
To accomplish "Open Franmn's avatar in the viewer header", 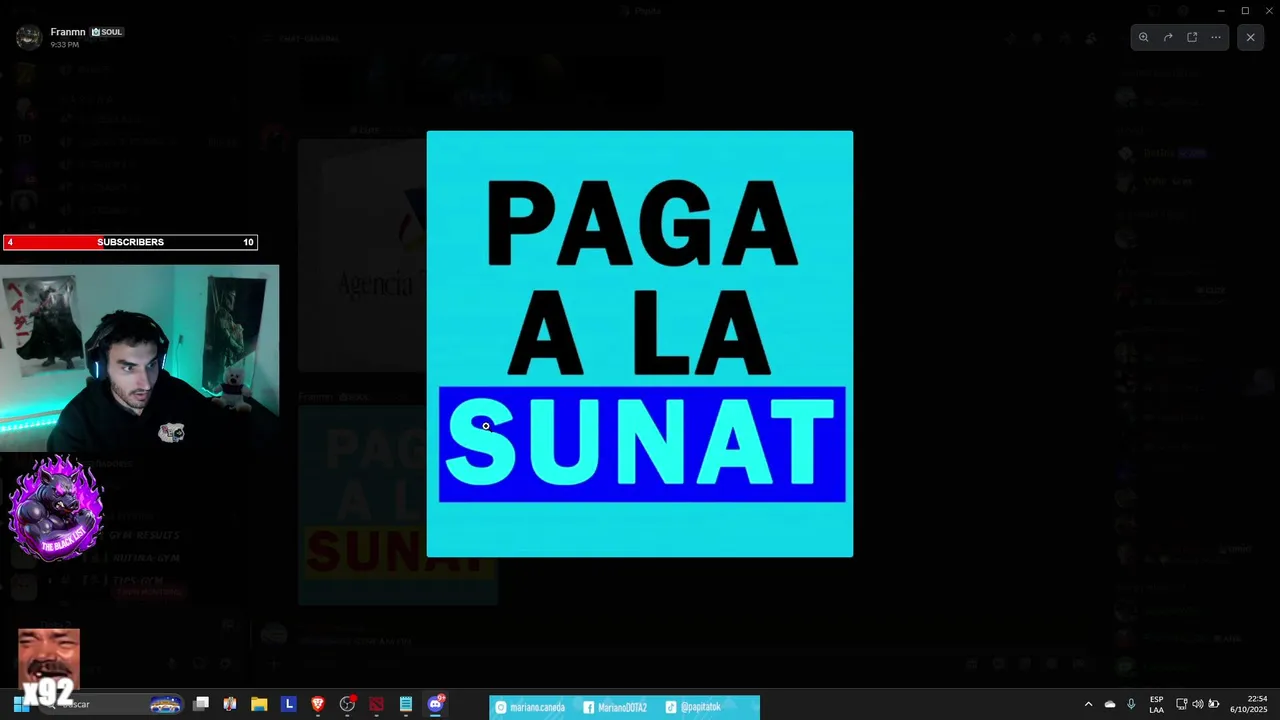I will click(29, 37).
